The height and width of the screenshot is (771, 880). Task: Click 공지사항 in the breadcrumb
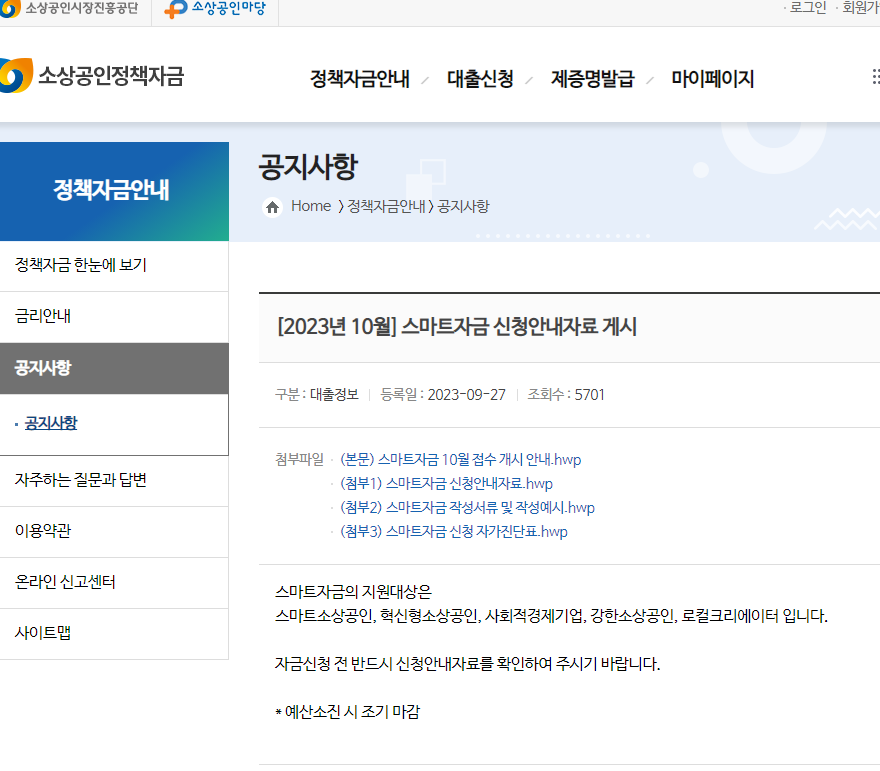coord(463,206)
